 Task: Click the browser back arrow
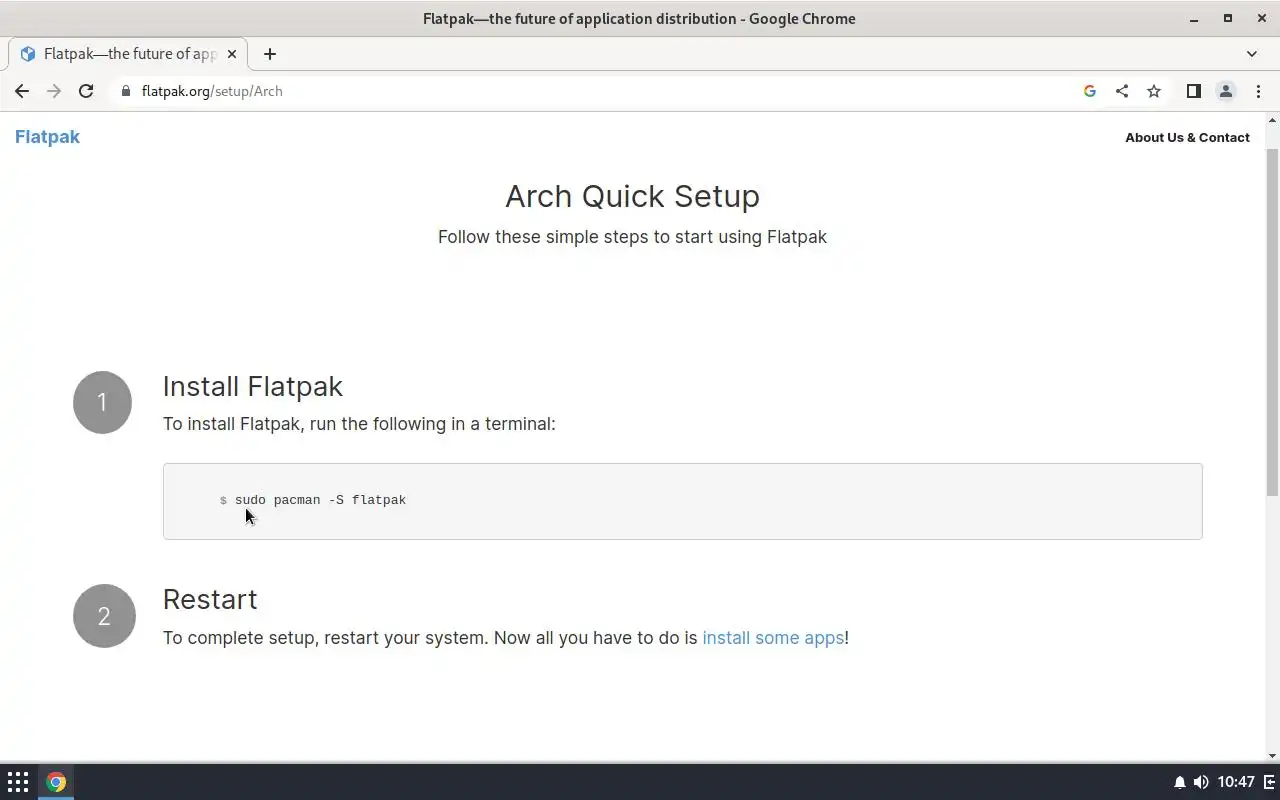tap(22, 91)
